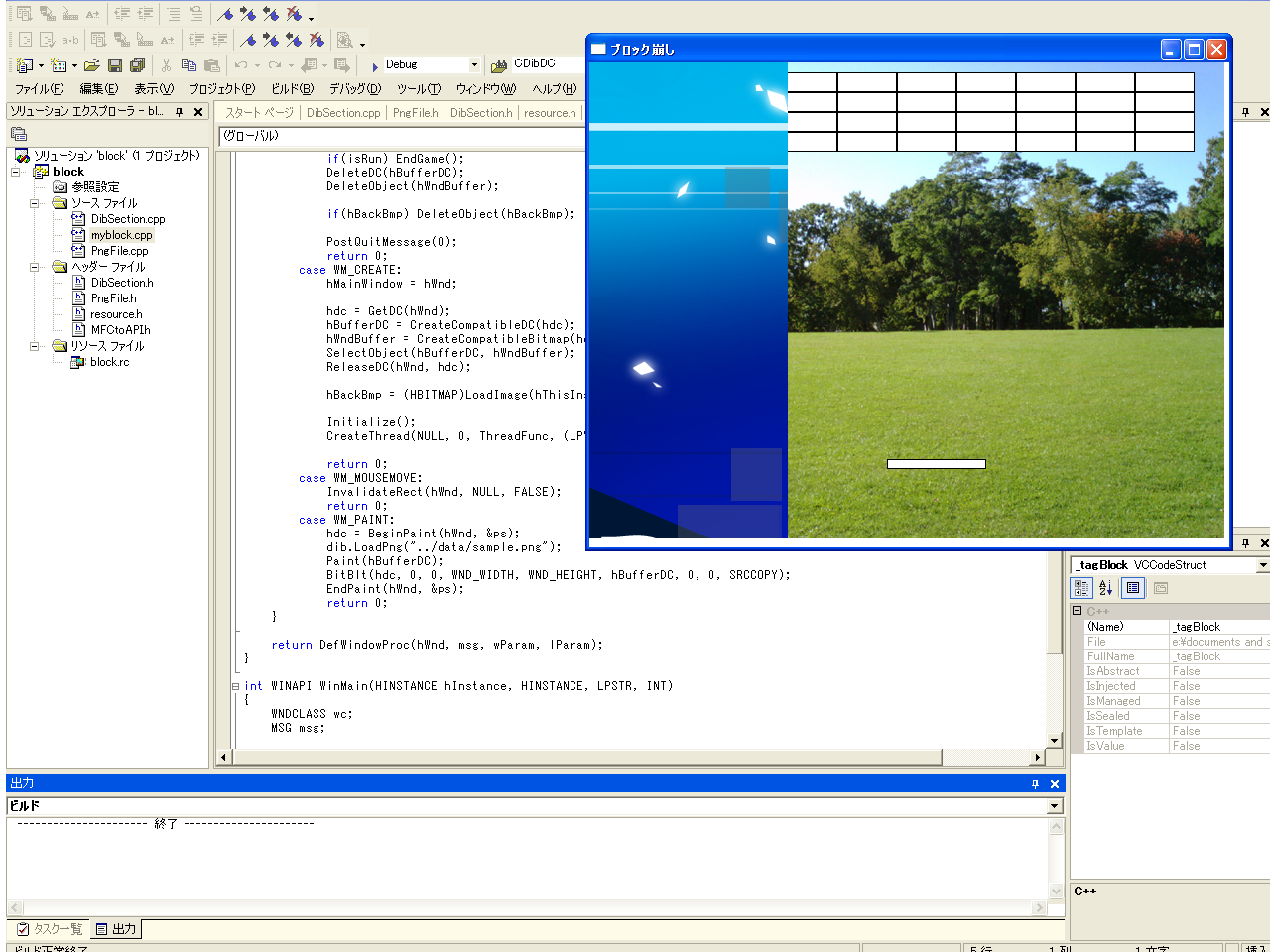Collapse the block project node
This screenshot has width=1270, height=952.
point(17,172)
